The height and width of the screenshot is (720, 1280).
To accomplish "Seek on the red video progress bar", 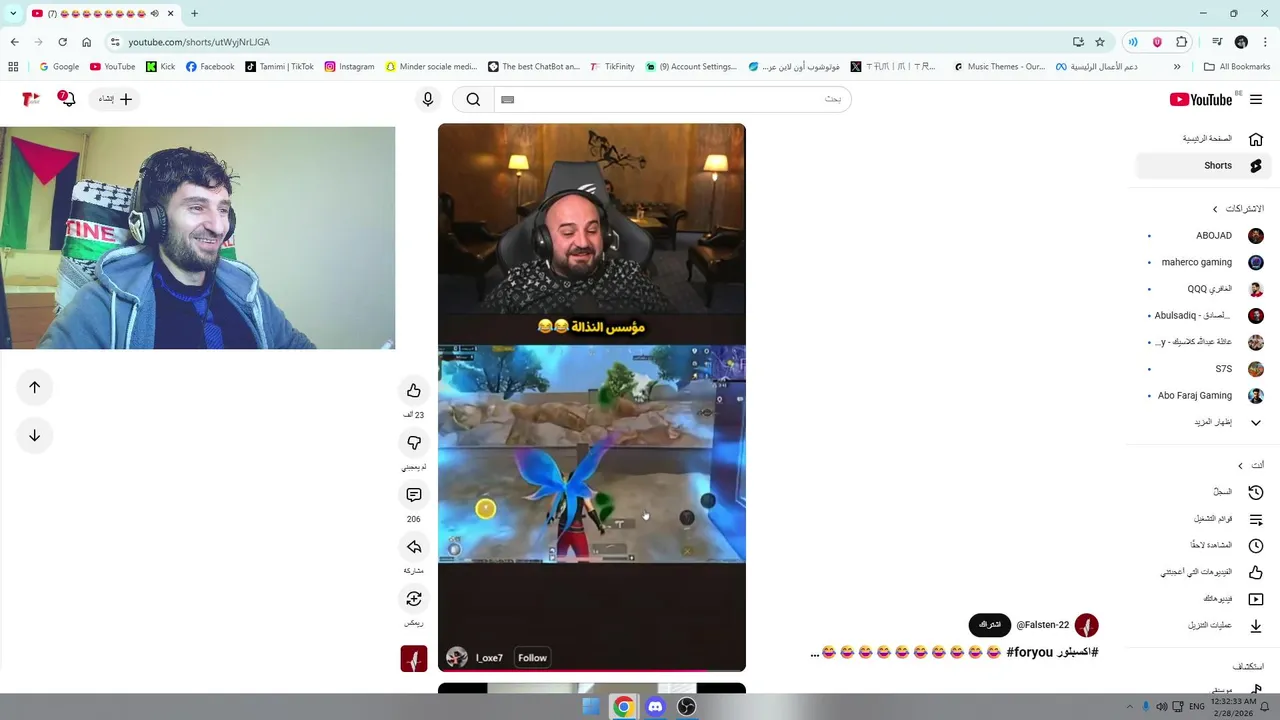I will 592,670.
